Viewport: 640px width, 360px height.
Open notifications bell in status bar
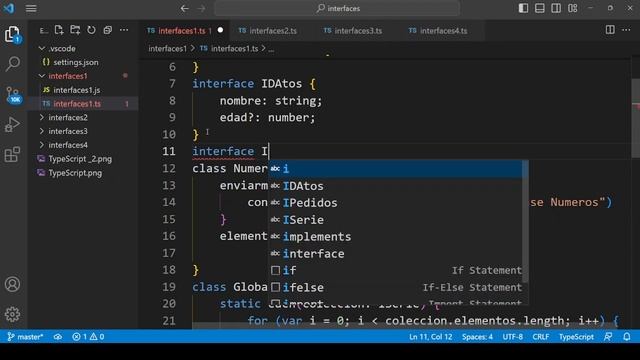point(627,337)
